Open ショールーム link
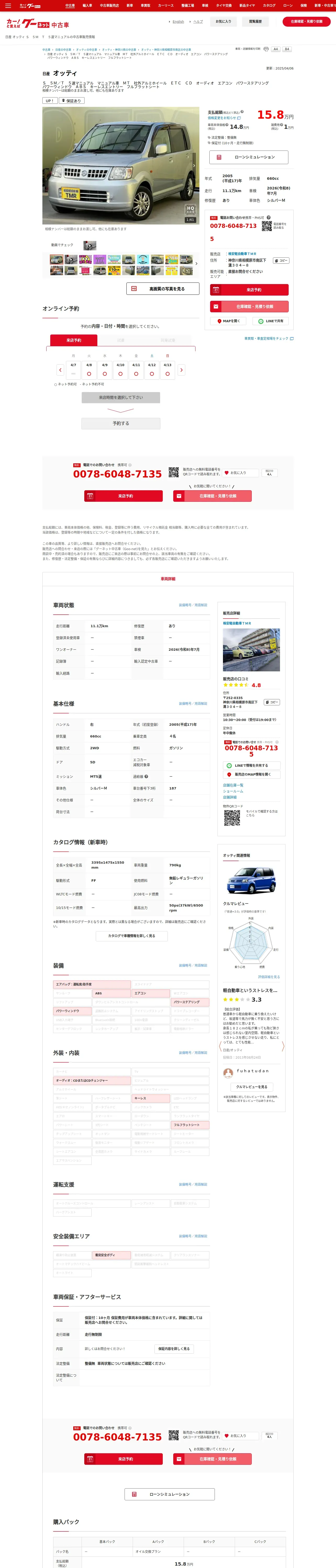The image size is (336, 1568). point(233,791)
